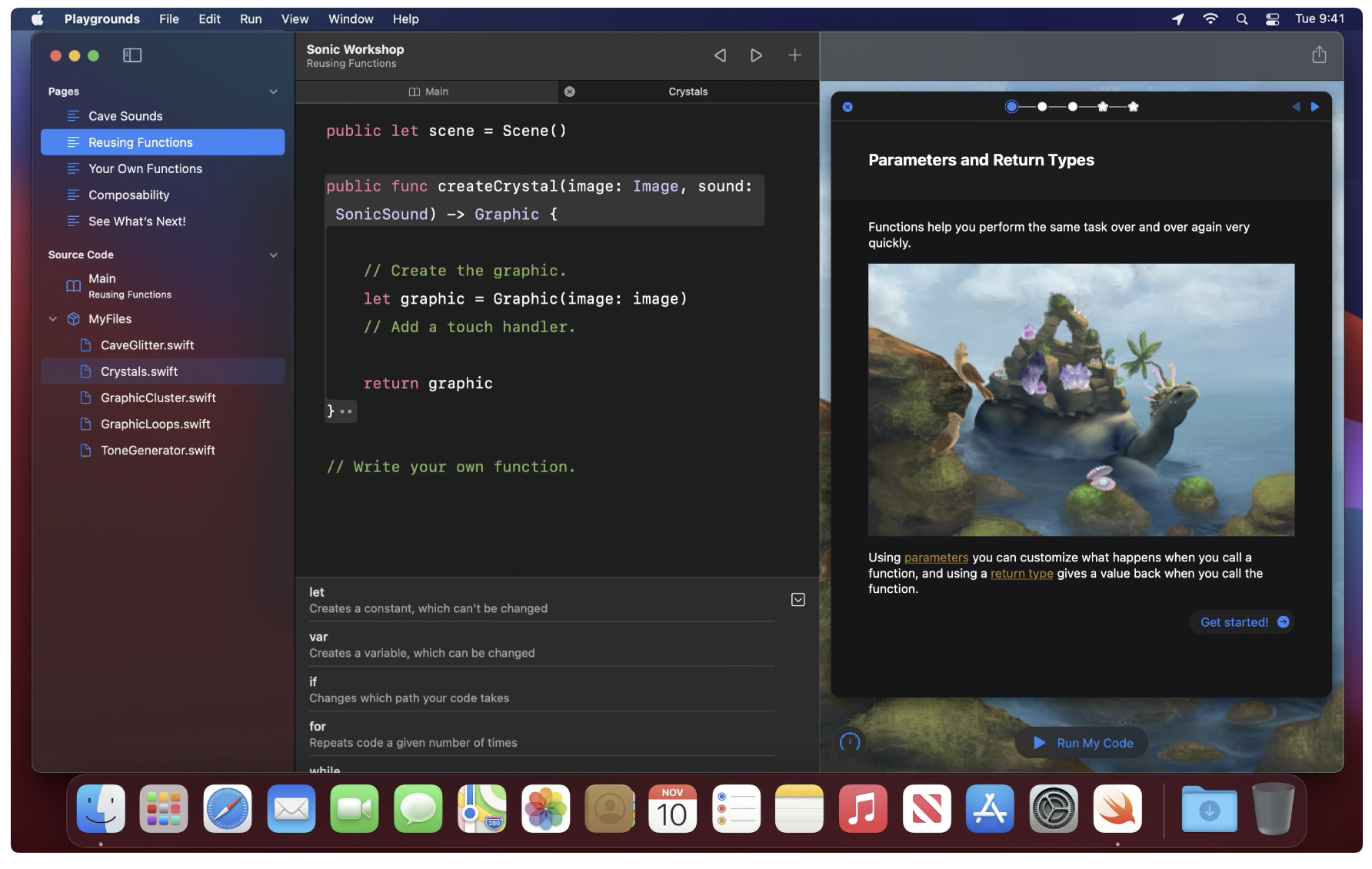Jump to the last star step marker

pos(1133,107)
